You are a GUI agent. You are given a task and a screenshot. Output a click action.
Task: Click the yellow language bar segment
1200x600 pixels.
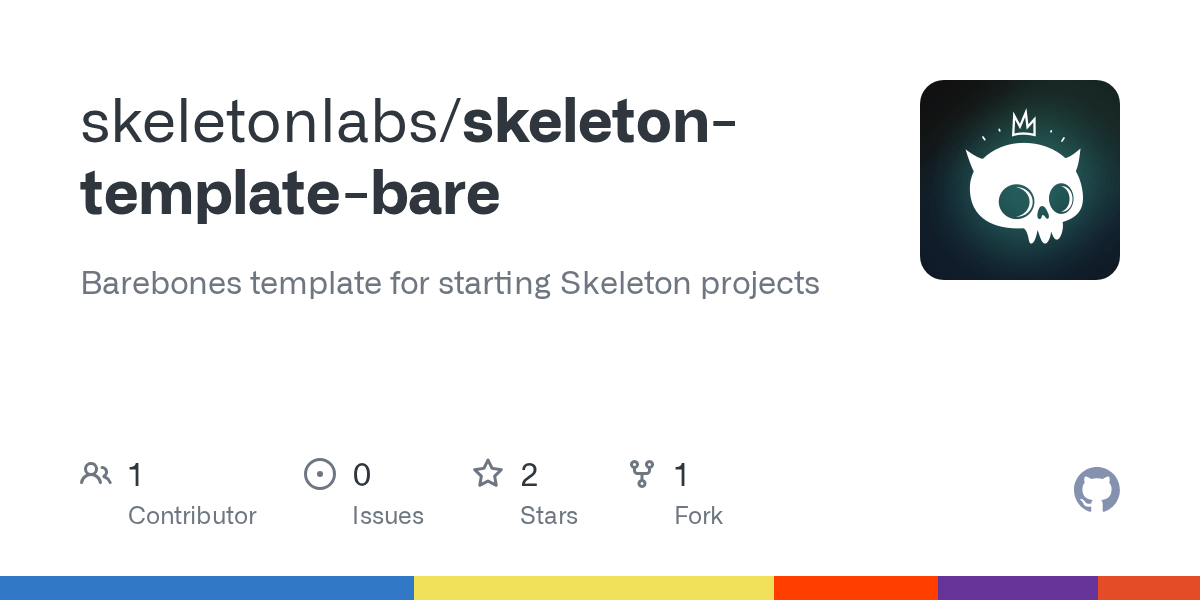coord(594,588)
